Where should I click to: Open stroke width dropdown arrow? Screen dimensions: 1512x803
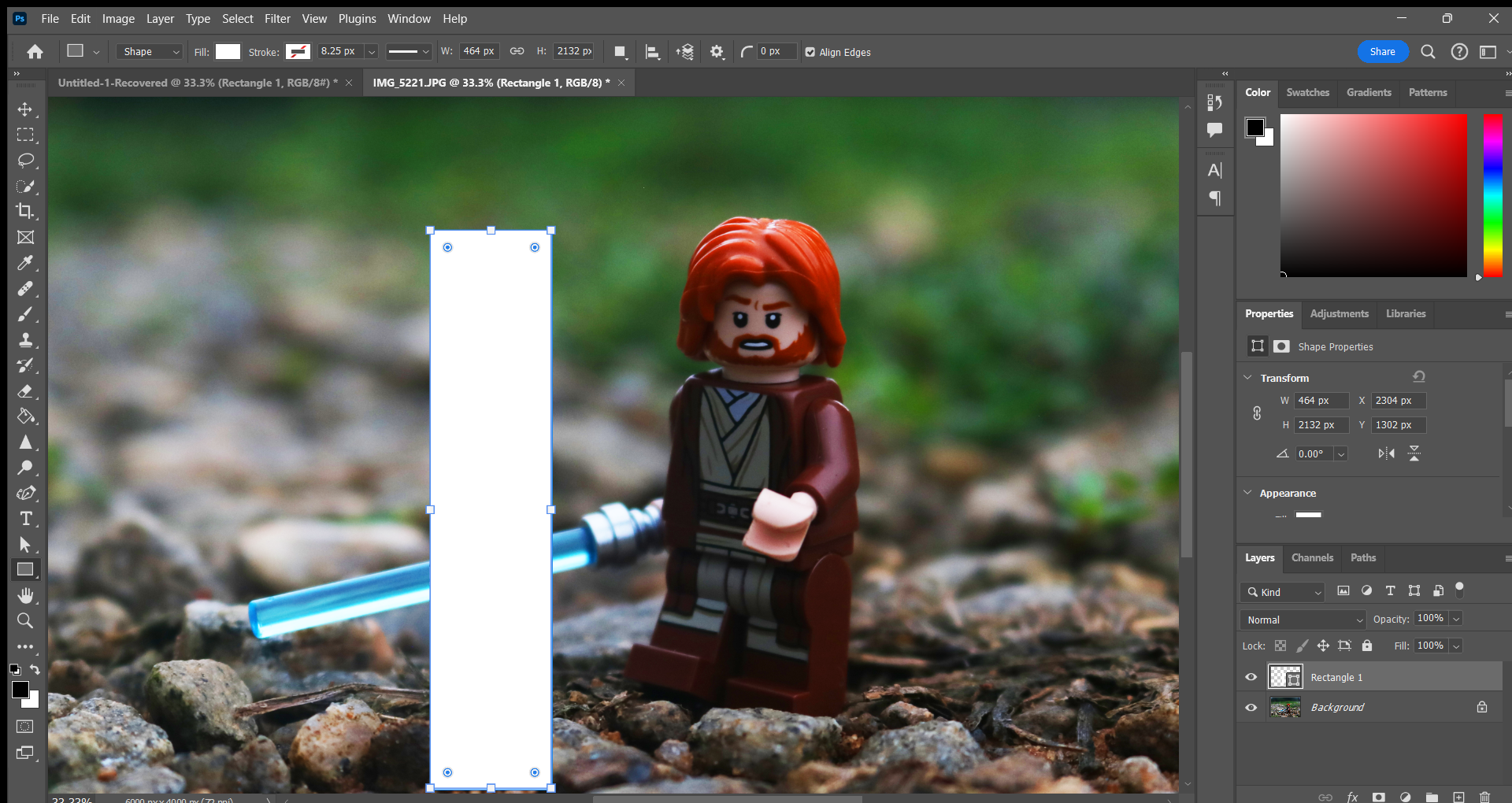pos(372,52)
